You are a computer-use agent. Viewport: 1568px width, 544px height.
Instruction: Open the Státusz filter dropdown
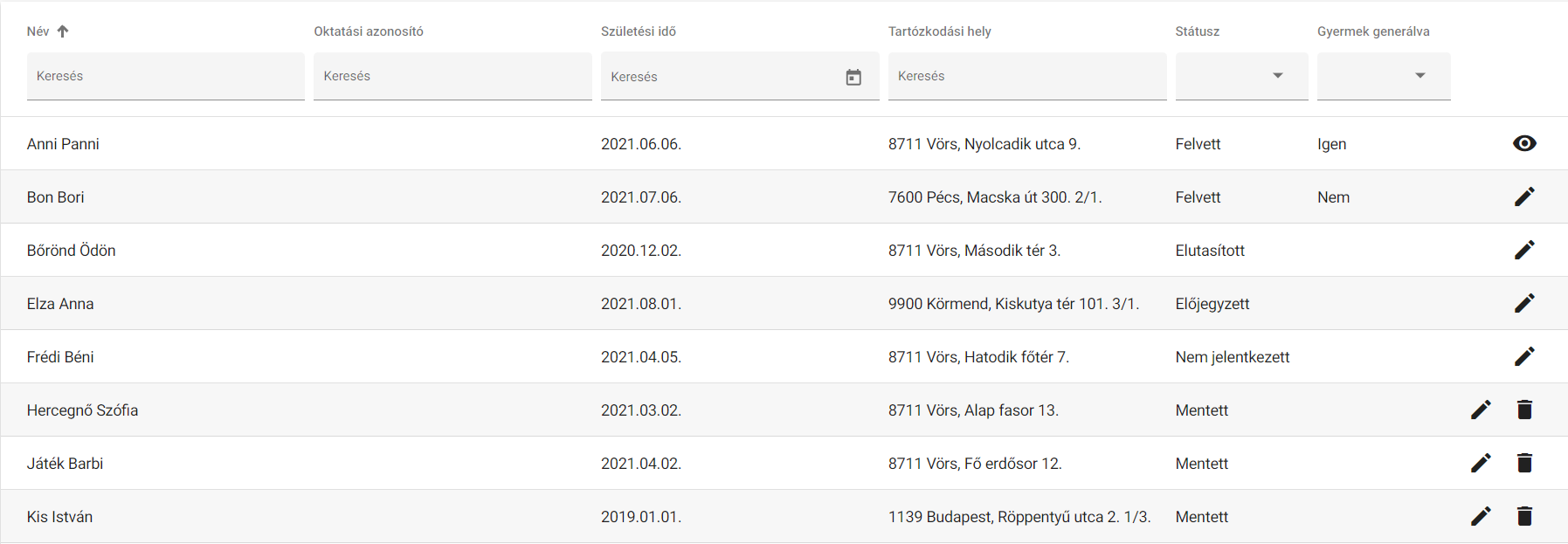pos(1241,76)
